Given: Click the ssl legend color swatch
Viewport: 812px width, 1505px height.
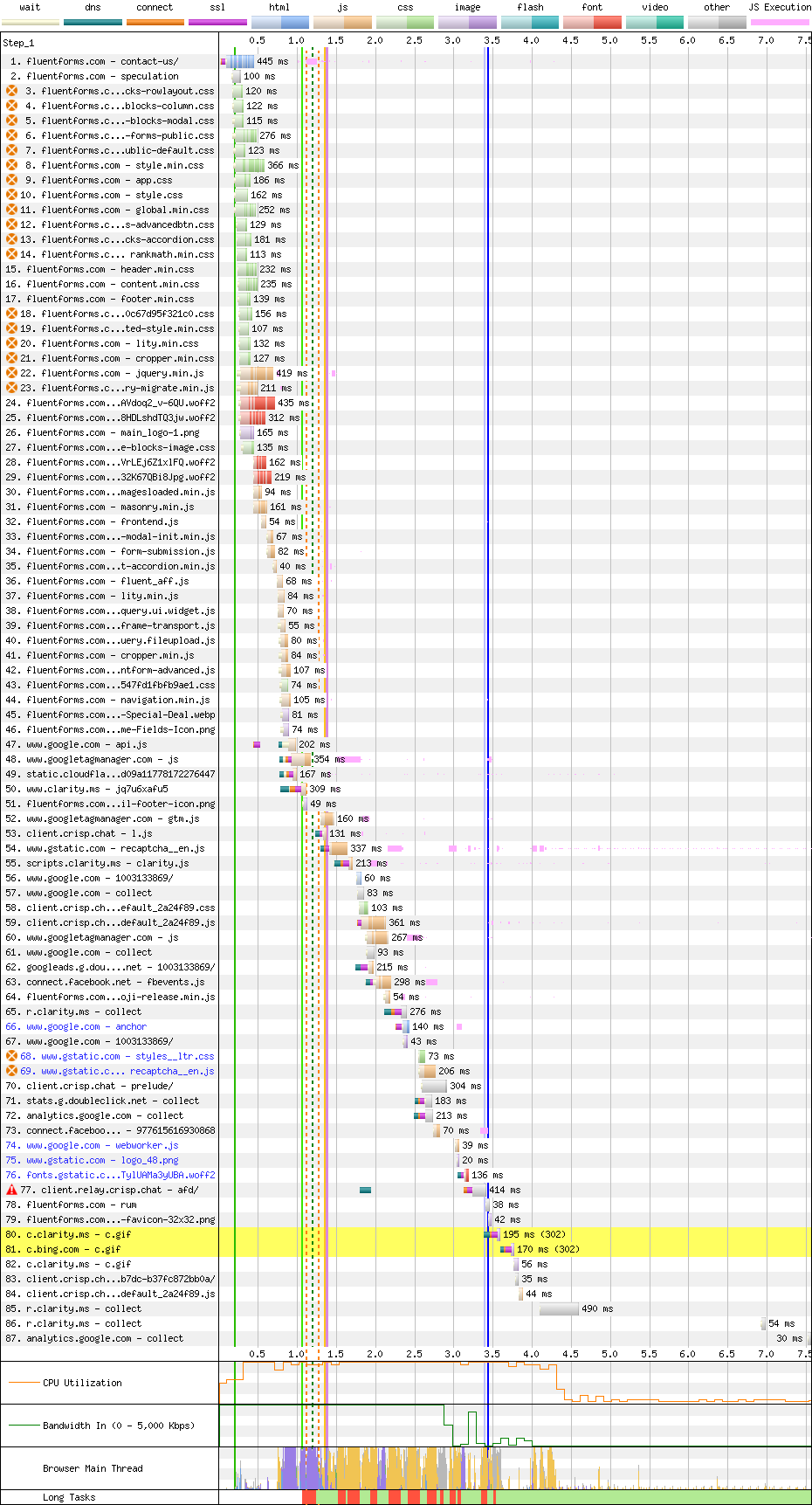Looking at the screenshot, I should [217, 22].
